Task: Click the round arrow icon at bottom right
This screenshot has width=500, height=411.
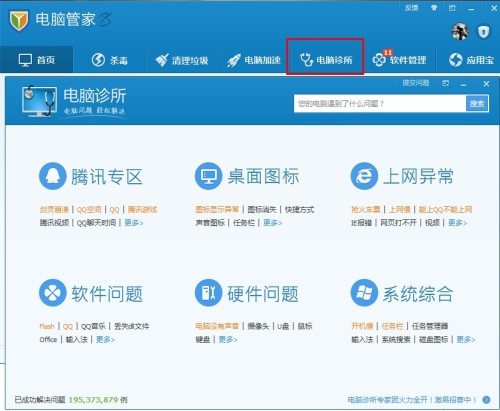Action: [486, 399]
